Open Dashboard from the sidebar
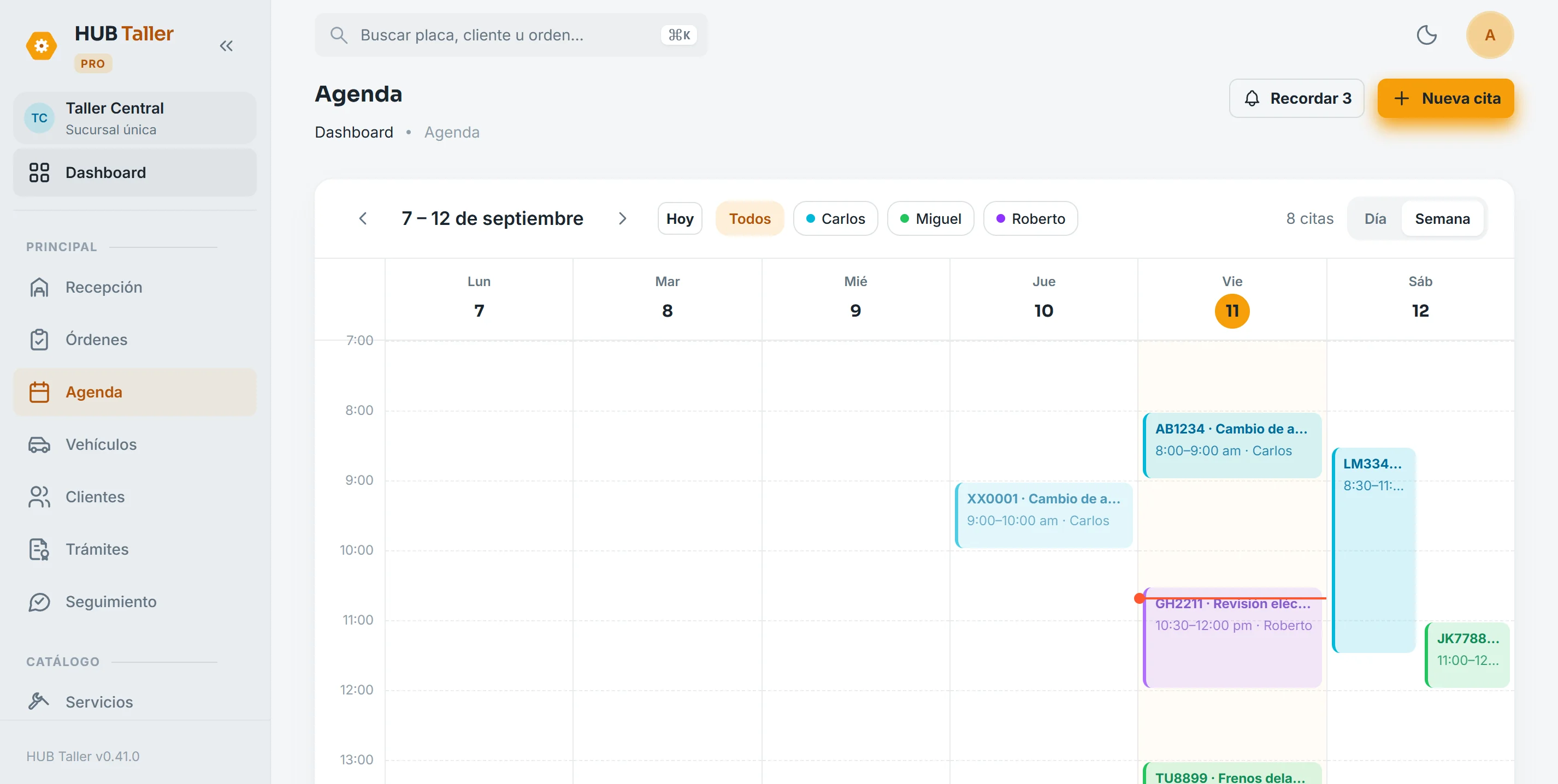This screenshot has width=1558, height=784. [135, 173]
